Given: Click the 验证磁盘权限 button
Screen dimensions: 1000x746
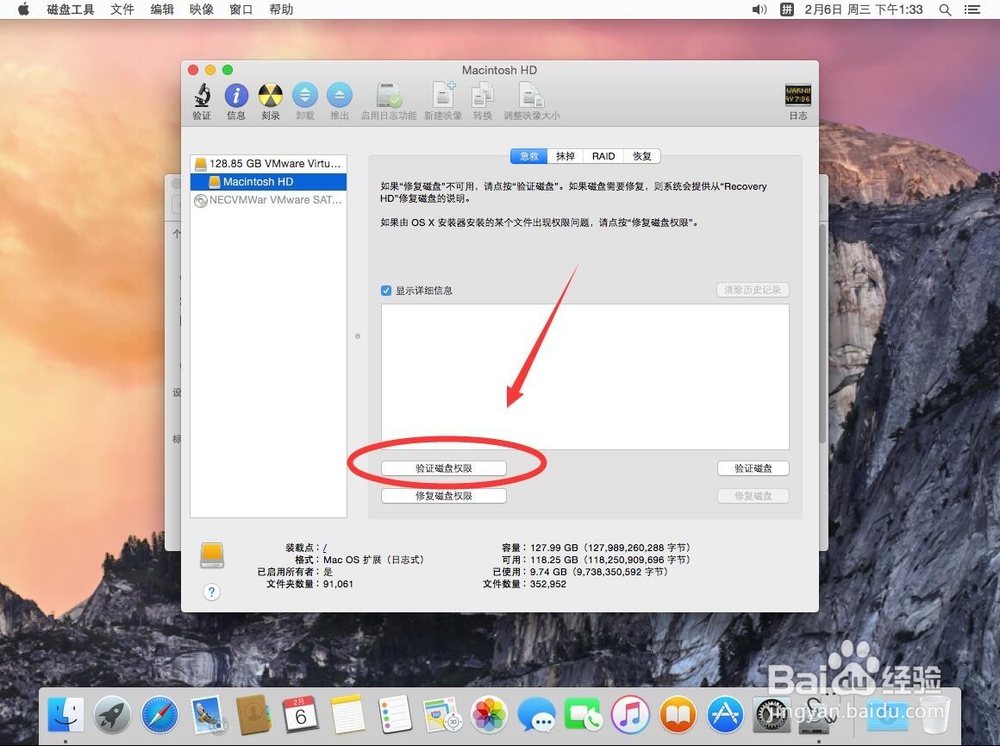Looking at the screenshot, I should 444,469.
